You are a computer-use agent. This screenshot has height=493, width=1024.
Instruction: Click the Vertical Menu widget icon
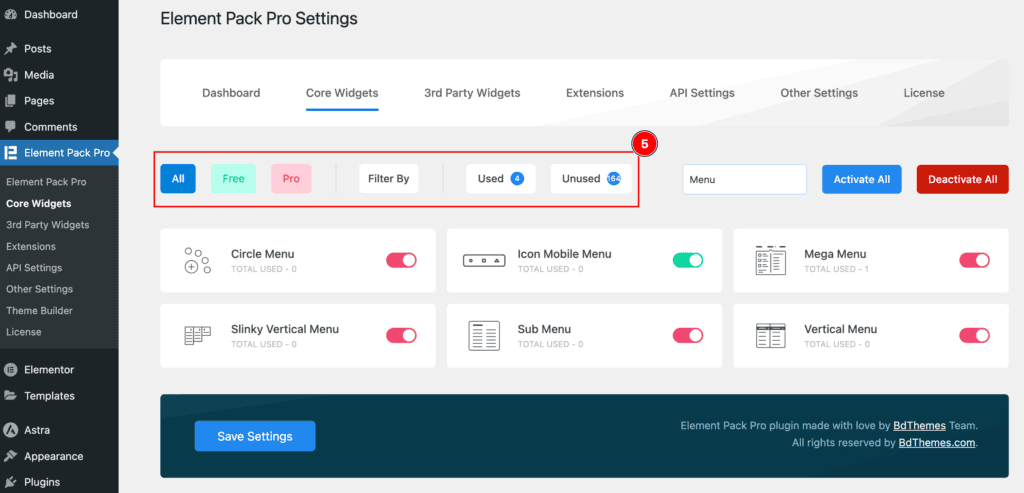click(771, 336)
